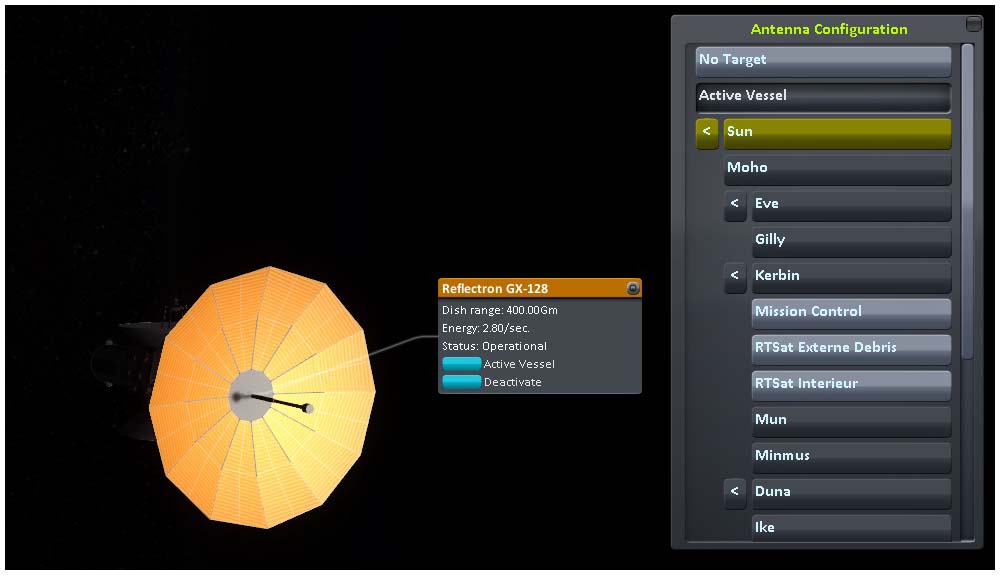This screenshot has width=1000, height=575.
Task: Select Duna as target
Action: (x=851, y=493)
